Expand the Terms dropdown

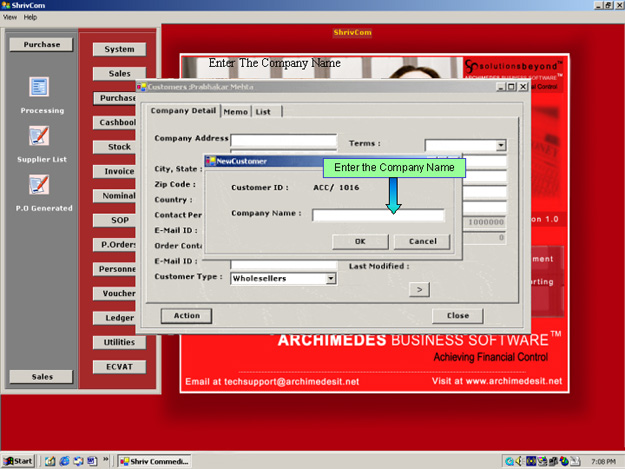[501, 145]
